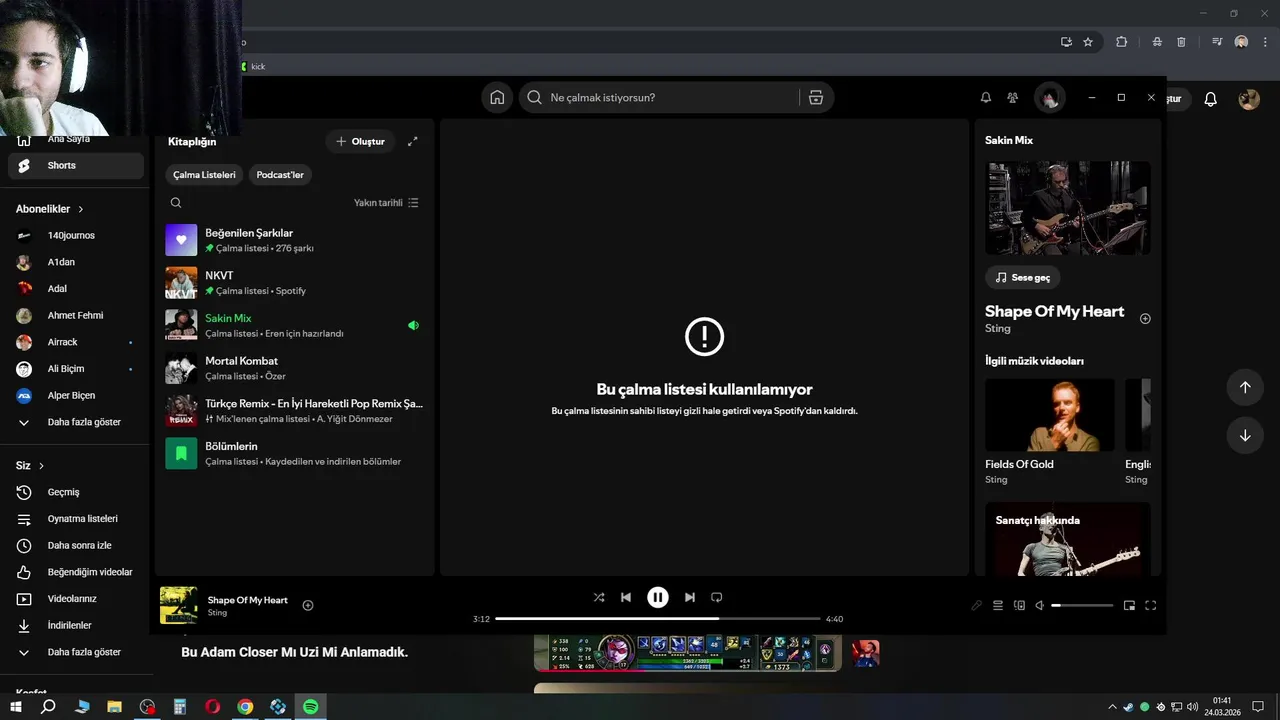Skip to next track
This screenshot has height=720, width=1280.
(x=689, y=597)
